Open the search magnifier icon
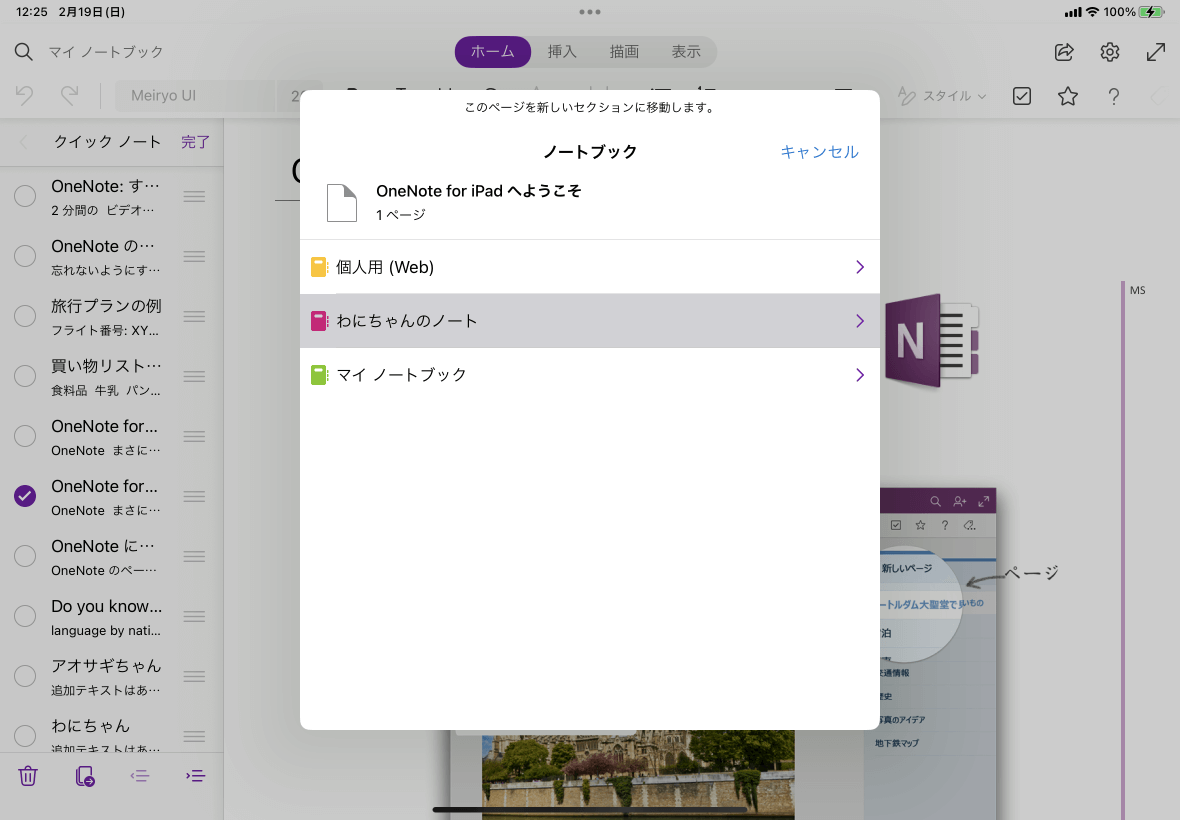Screen dimensions: 1180x820 (x=23, y=52)
